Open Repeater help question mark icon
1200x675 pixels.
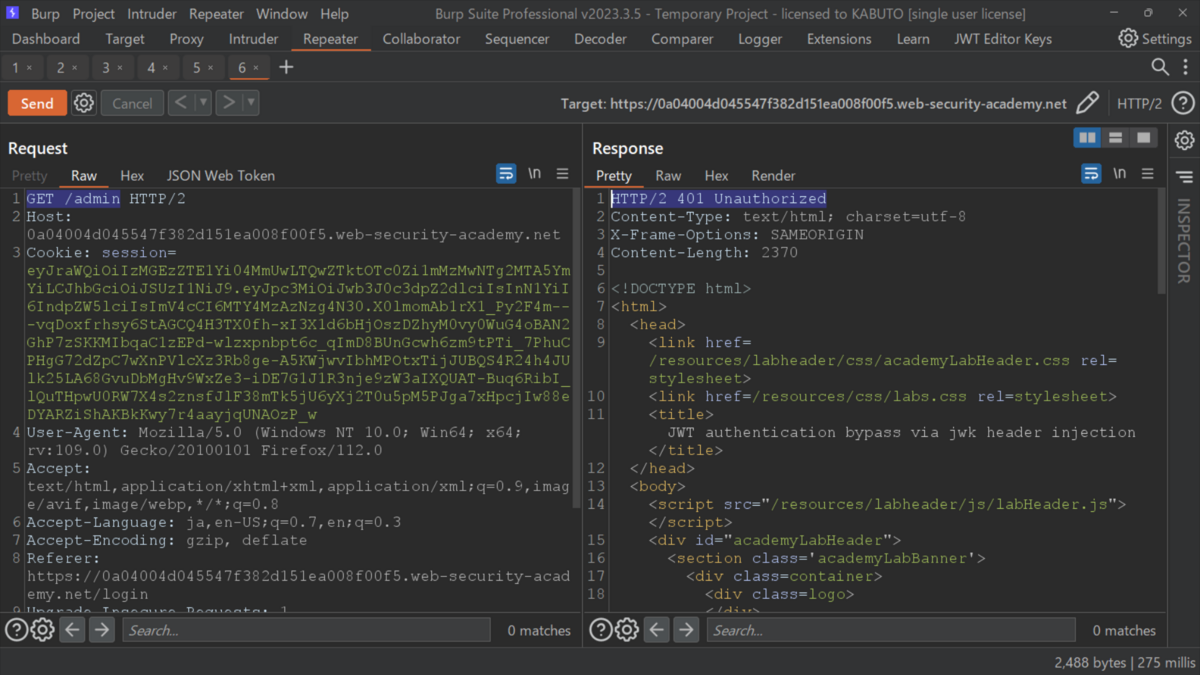click(x=1183, y=103)
